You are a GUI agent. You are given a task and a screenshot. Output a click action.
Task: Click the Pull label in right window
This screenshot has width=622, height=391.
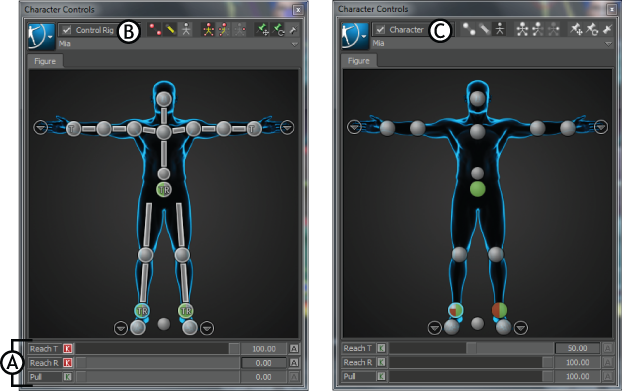point(349,376)
